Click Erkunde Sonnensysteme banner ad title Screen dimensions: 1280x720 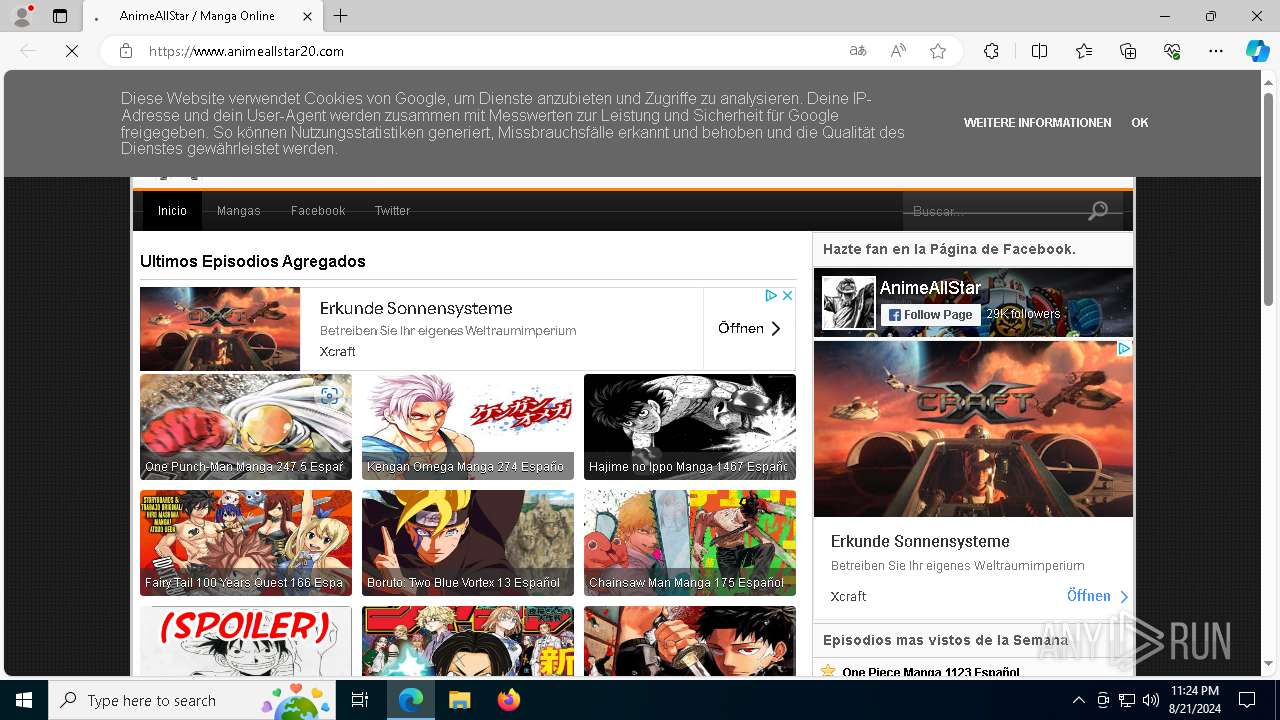(x=416, y=308)
